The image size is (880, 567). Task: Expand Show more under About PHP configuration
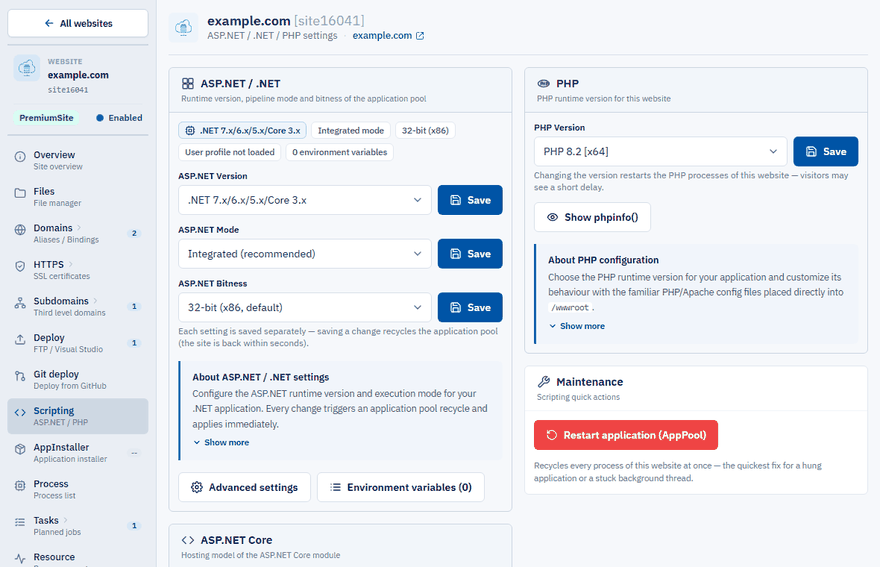click(577, 326)
